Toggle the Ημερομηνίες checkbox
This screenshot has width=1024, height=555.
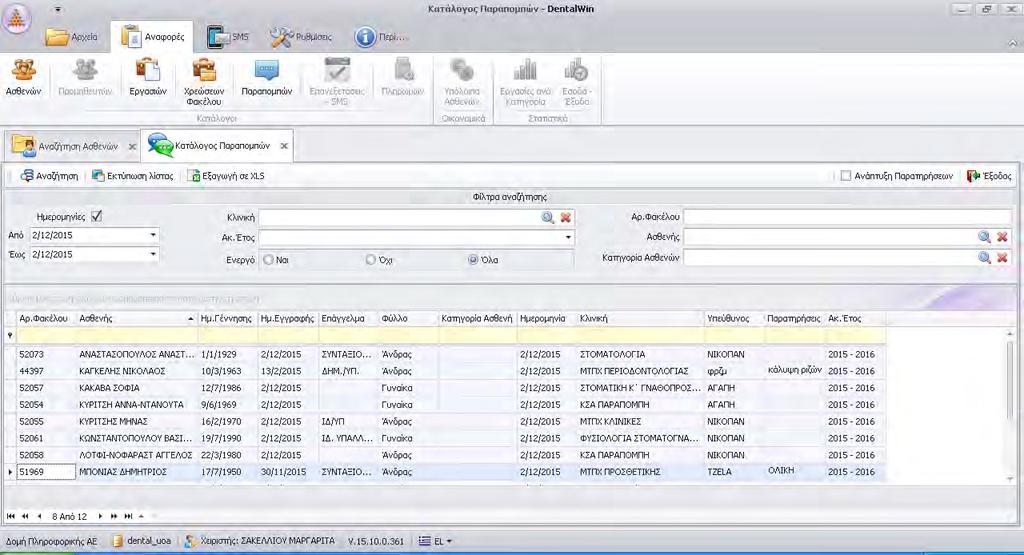(x=97, y=216)
